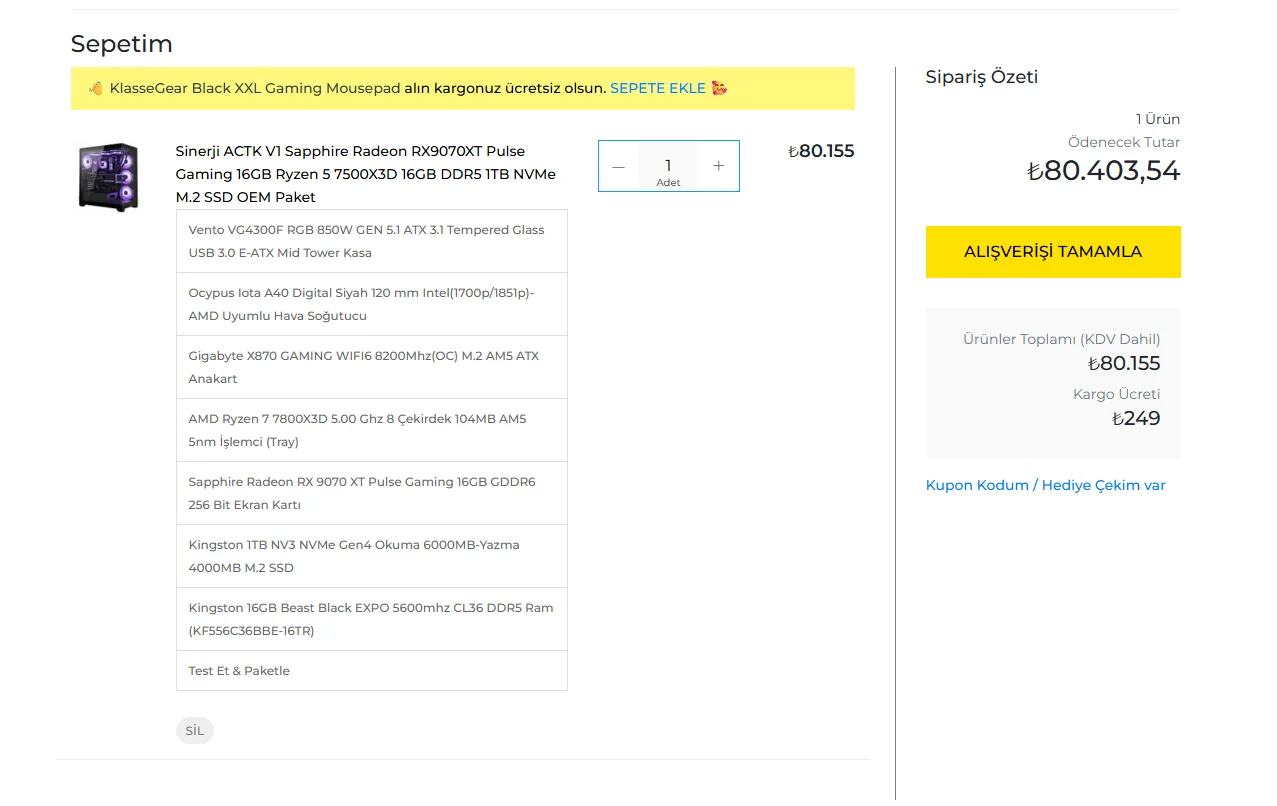Click the gaming PC product thumbnail
Screen dimensions: 1277x806
[x=108, y=177]
